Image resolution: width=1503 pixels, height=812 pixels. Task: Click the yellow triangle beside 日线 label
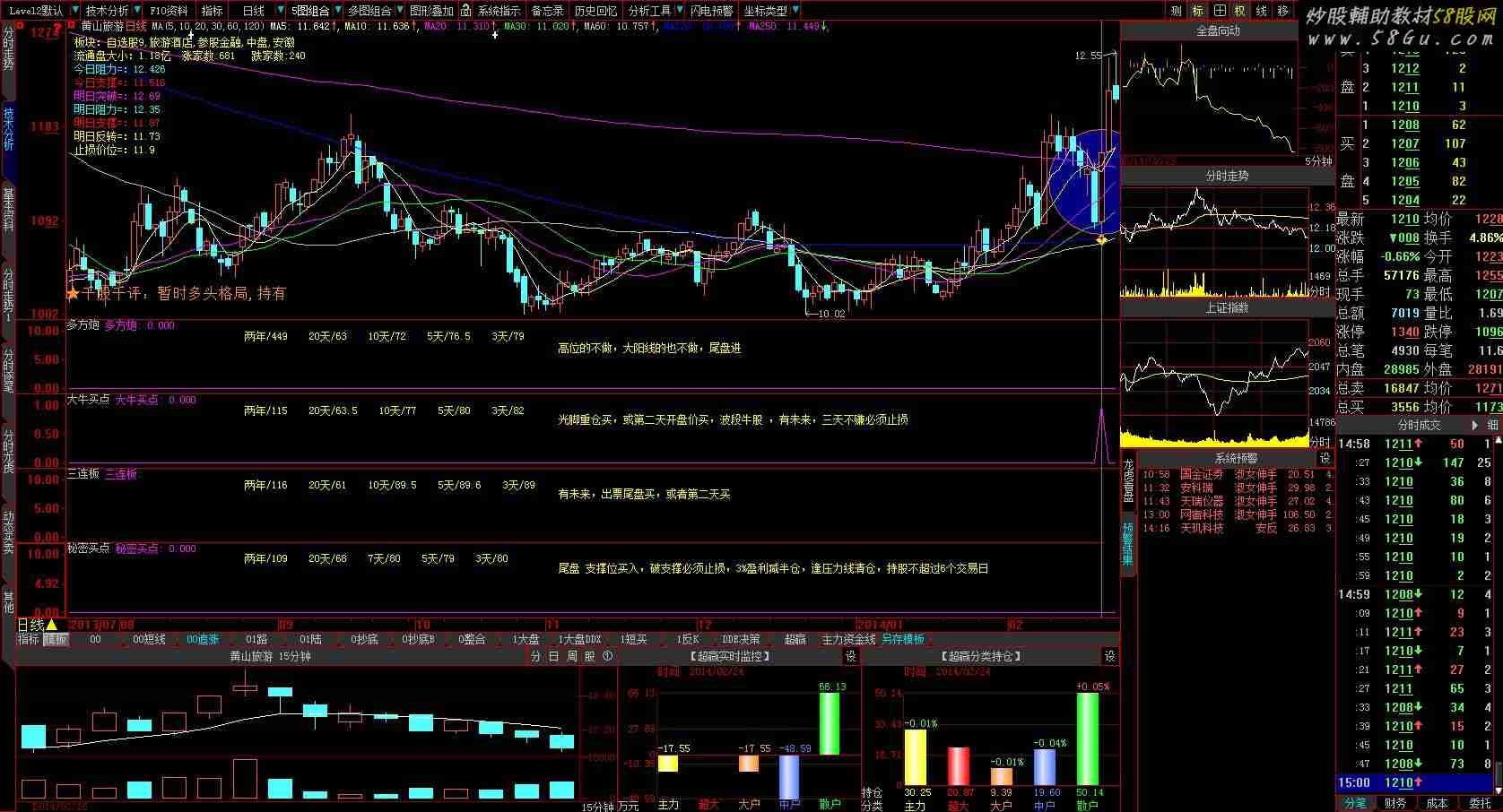52,625
